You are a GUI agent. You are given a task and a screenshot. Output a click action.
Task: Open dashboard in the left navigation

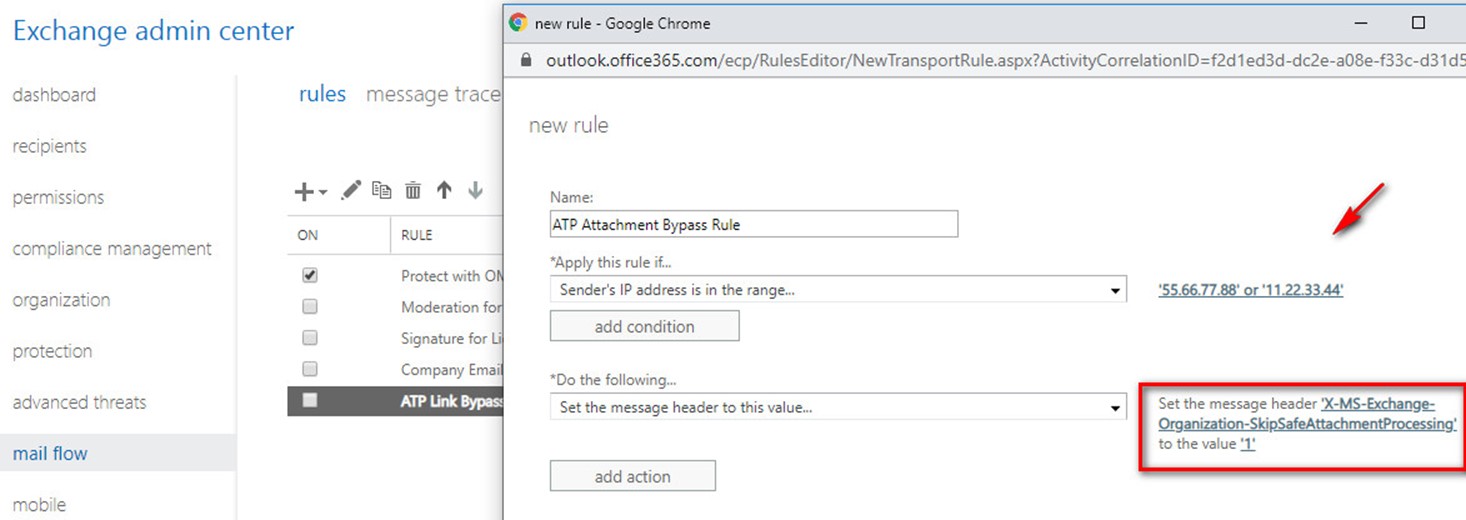(54, 95)
